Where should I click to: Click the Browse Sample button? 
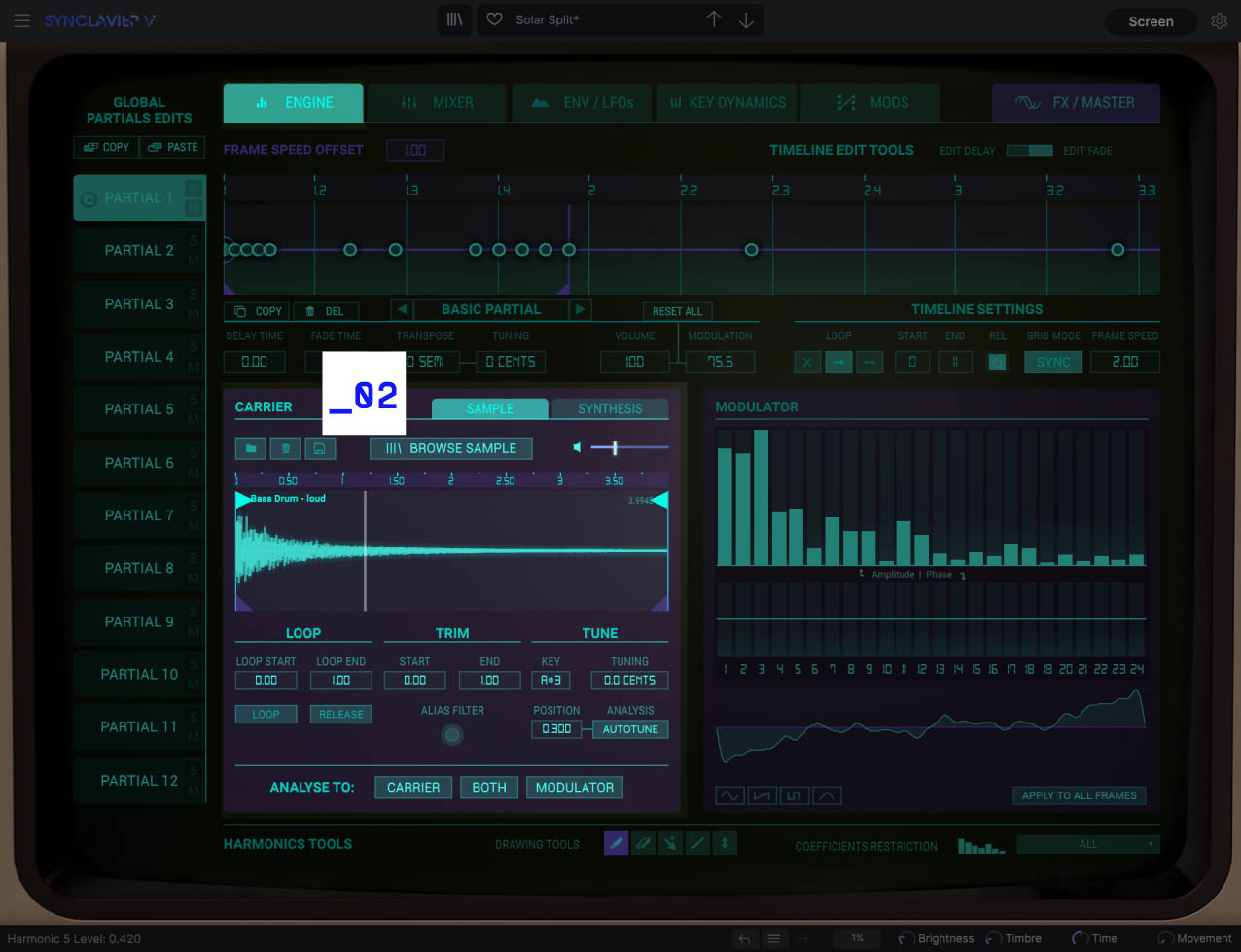[x=451, y=448]
